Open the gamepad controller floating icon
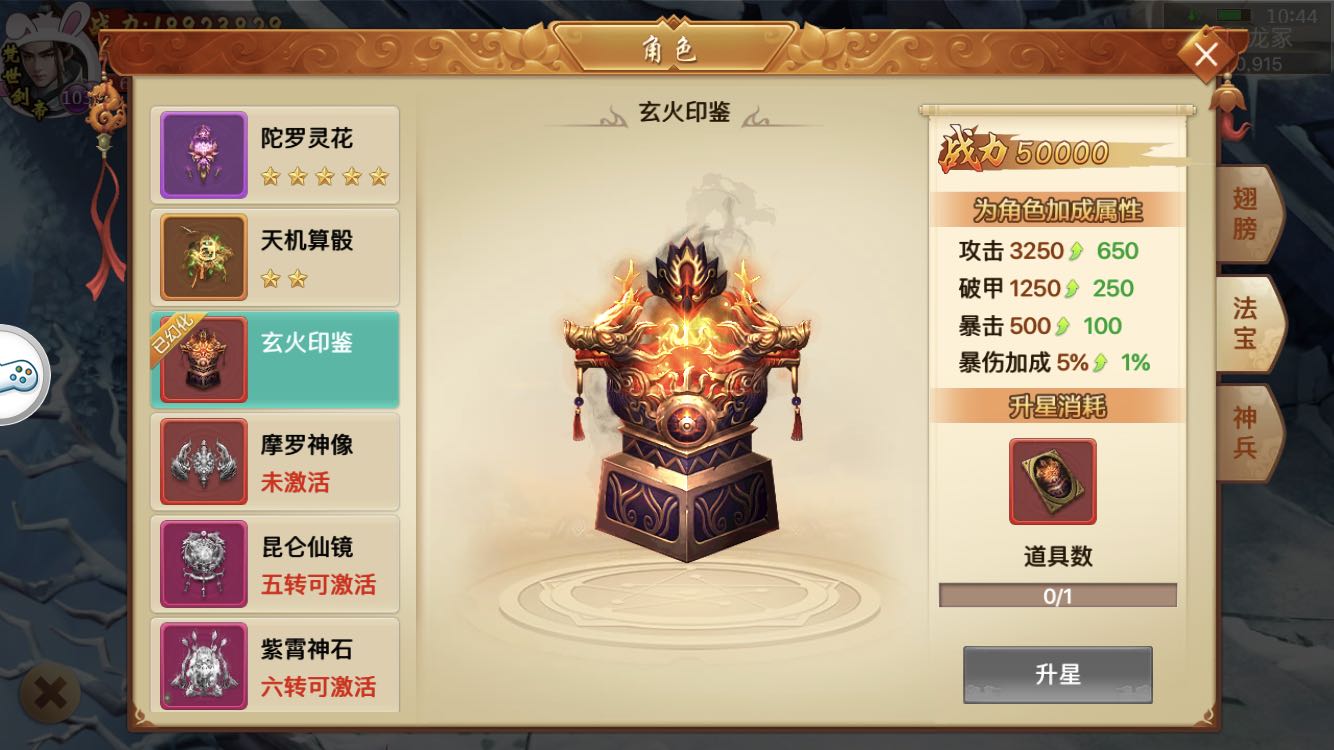 coord(20,375)
